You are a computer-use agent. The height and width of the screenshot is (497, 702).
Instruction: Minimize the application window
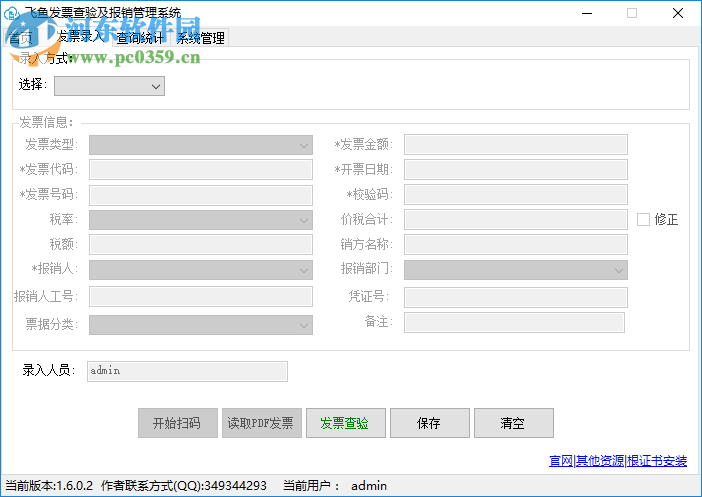(587, 13)
